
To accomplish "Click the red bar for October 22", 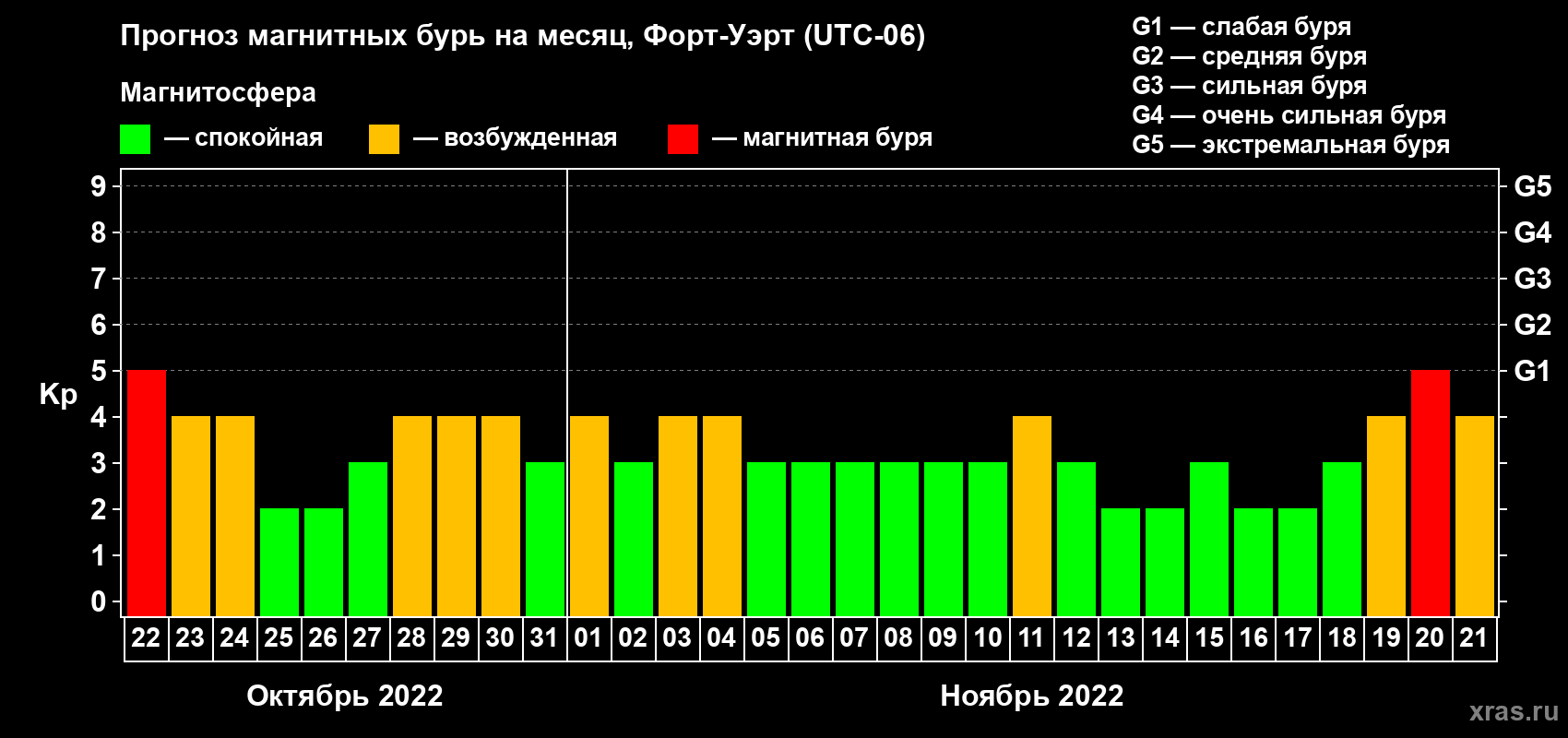I will 147,494.
